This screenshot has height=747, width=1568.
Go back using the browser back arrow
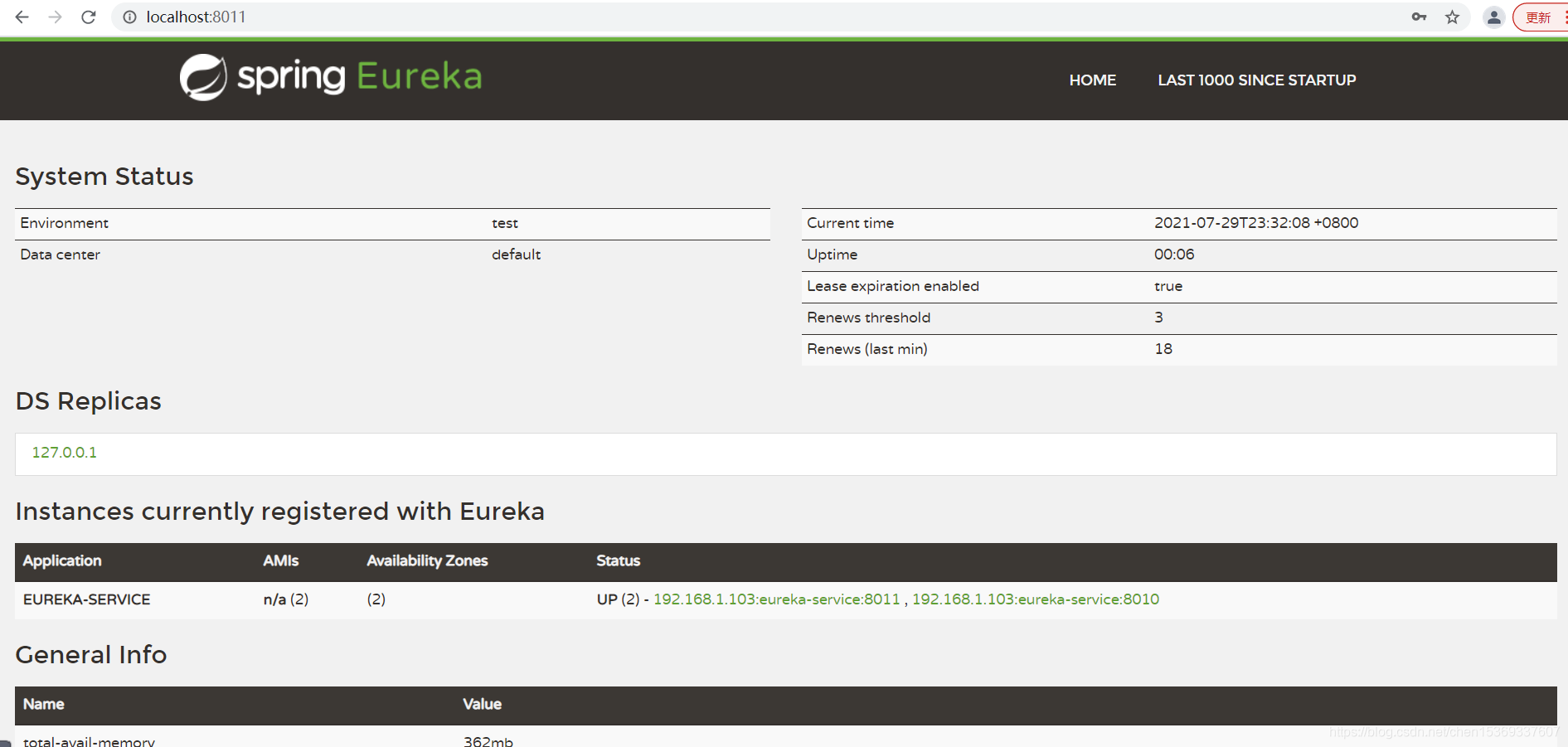pos(22,17)
